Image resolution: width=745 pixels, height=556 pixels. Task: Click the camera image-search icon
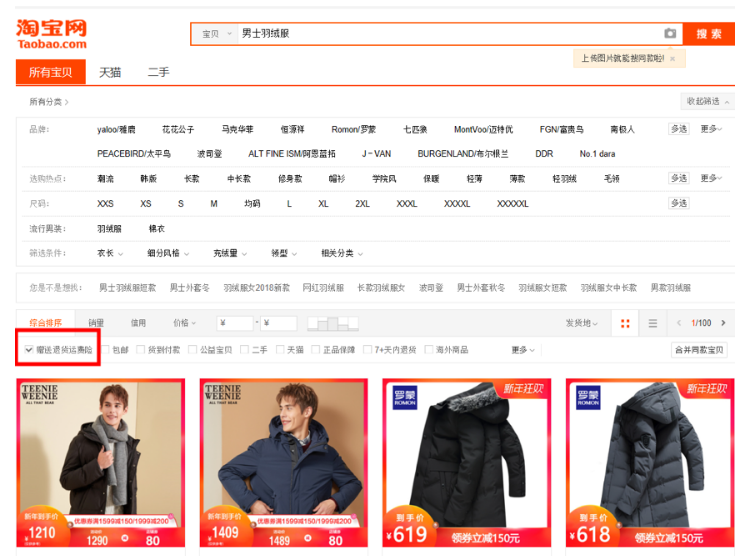[670, 33]
